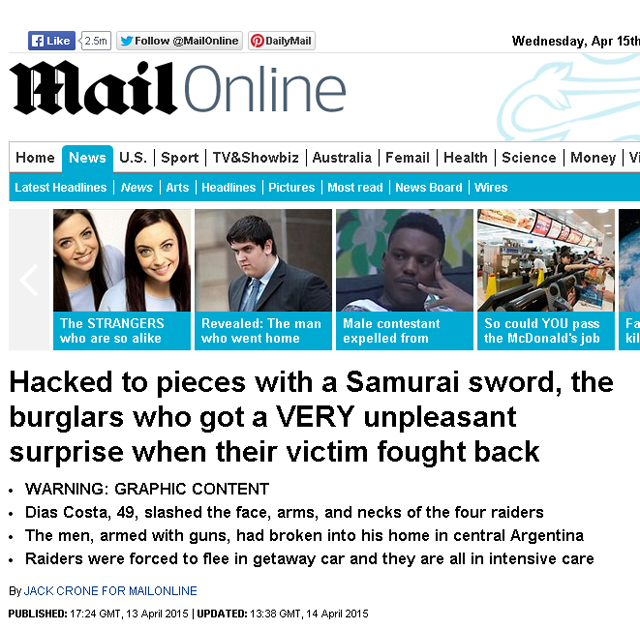The width and height of the screenshot is (640, 629).
Task: Select the Health menu item
Action: (465, 158)
